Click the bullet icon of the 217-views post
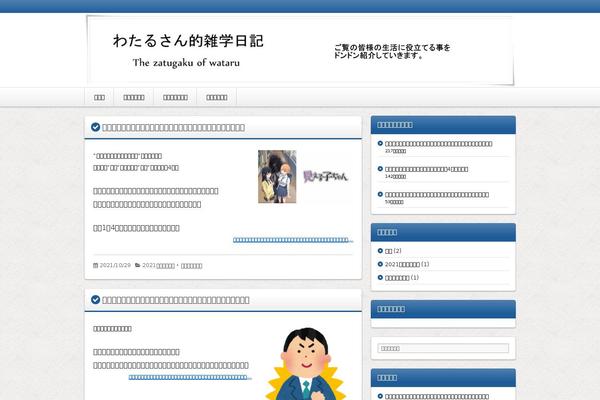This screenshot has width=600, height=400. tap(380, 143)
